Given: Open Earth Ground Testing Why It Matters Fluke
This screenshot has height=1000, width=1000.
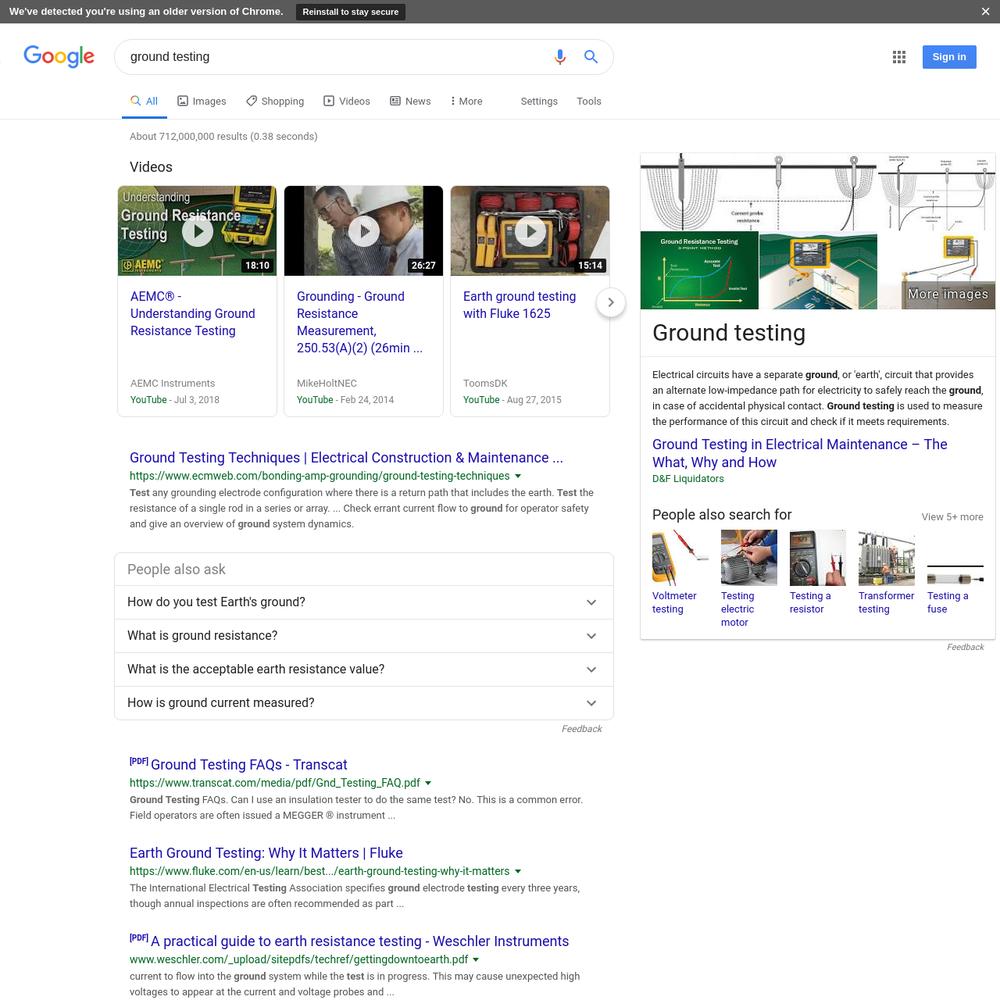Looking at the screenshot, I should [266, 853].
